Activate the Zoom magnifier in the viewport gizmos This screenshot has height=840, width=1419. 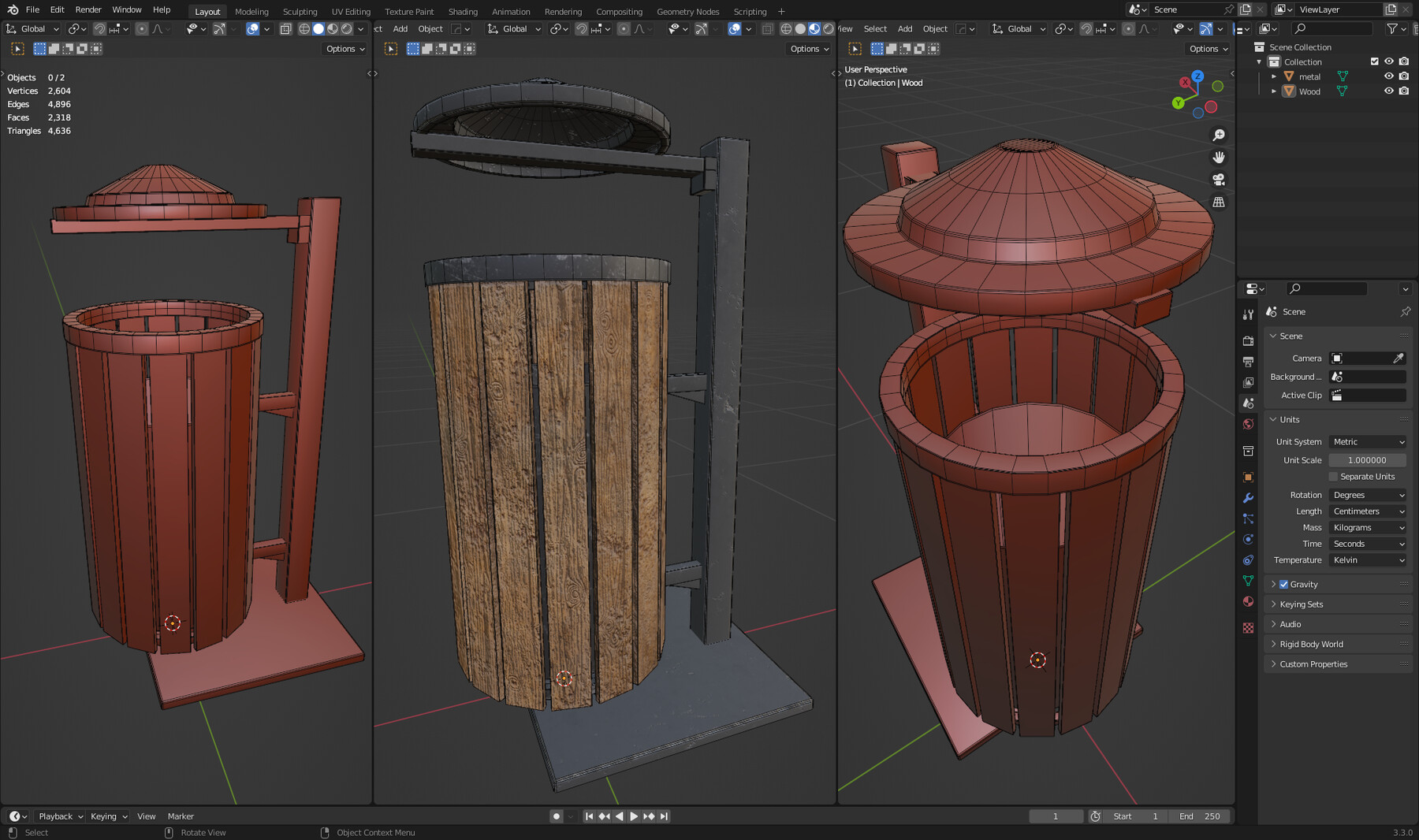click(x=1219, y=134)
